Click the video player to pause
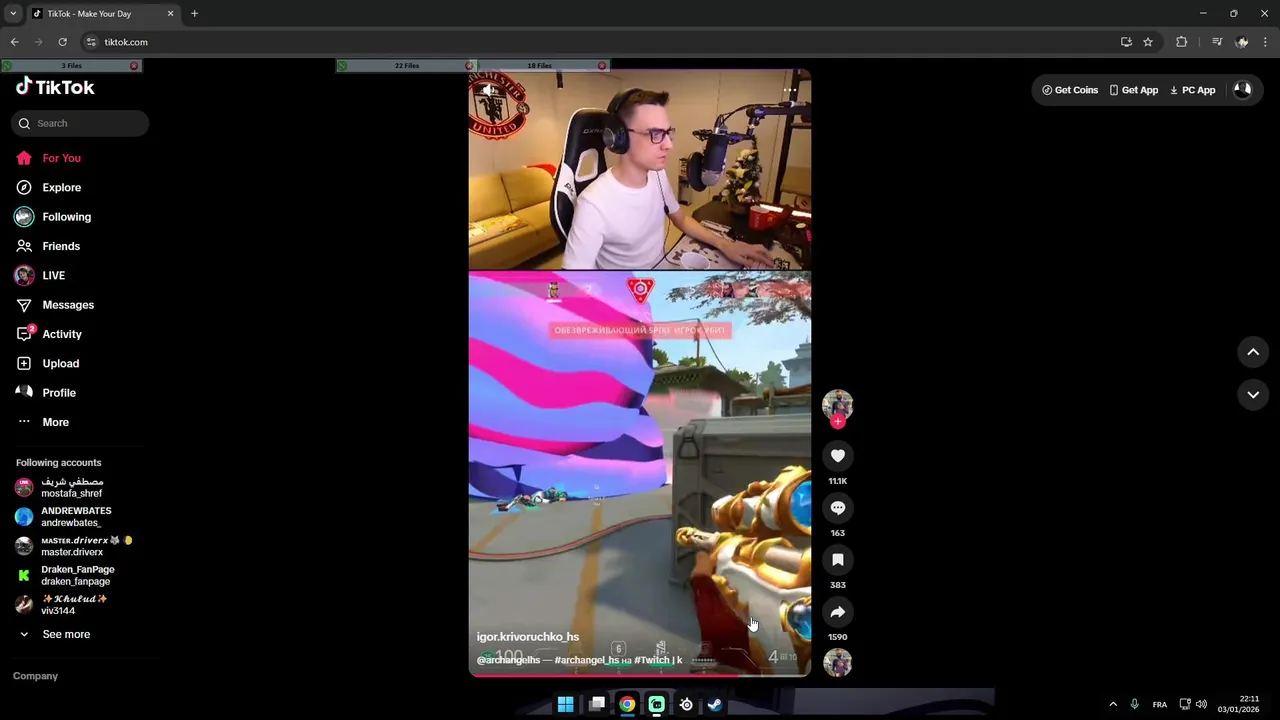 coord(640,373)
